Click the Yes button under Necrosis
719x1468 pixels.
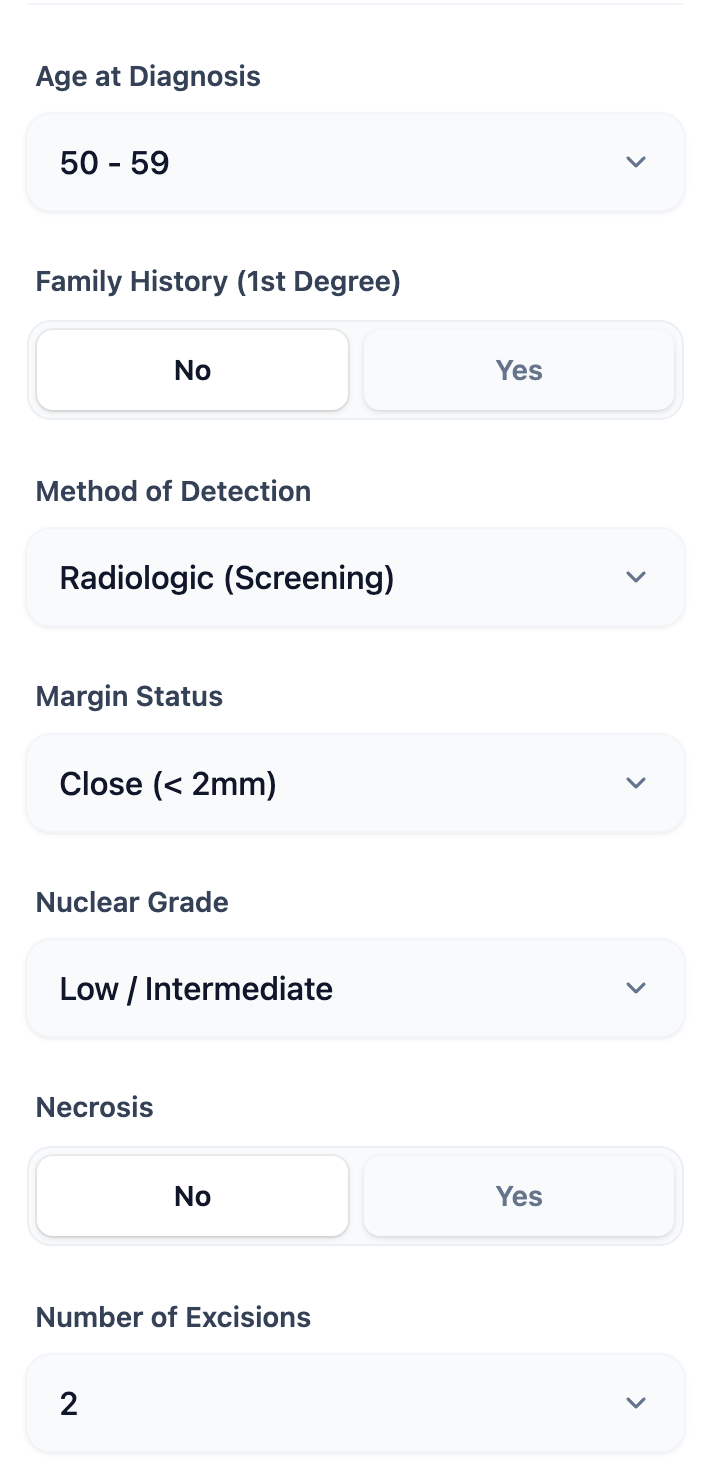518,1195
